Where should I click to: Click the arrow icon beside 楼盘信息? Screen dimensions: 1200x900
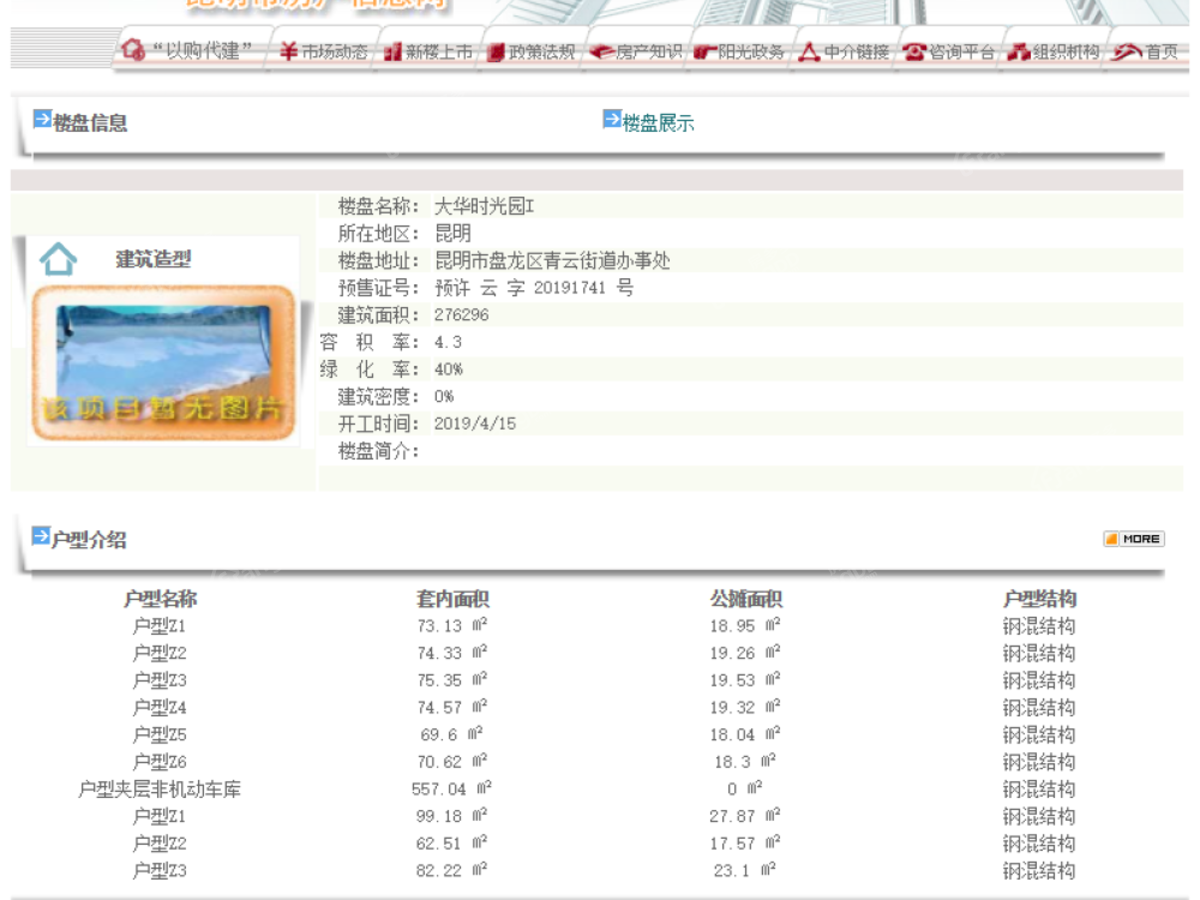[x=42, y=119]
